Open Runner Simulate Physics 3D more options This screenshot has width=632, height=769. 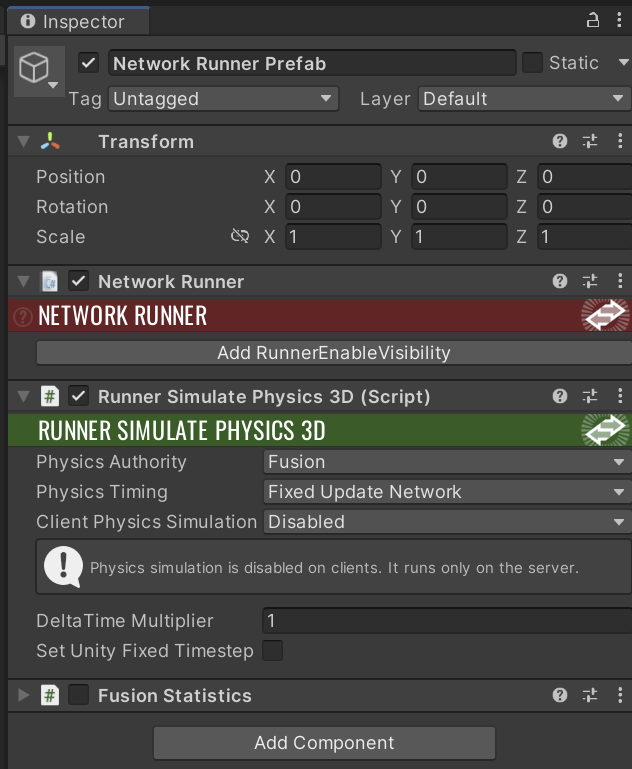[x=620, y=396]
